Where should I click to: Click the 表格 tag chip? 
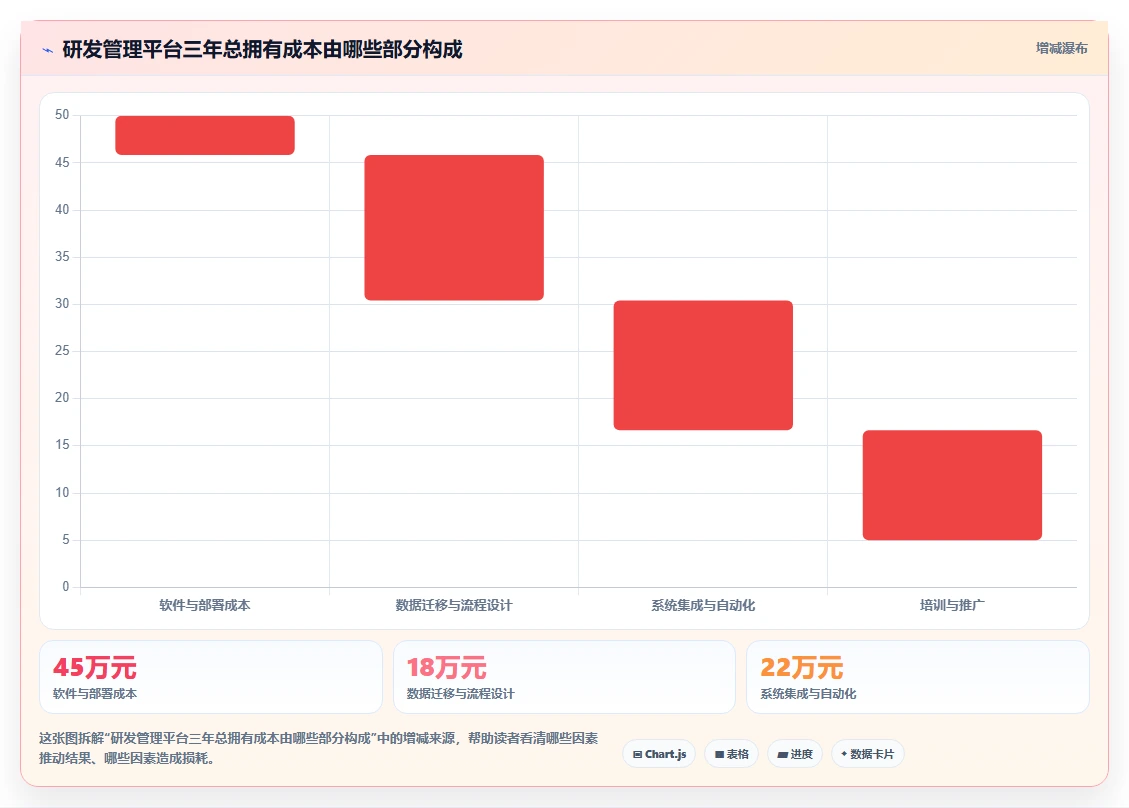(x=732, y=754)
